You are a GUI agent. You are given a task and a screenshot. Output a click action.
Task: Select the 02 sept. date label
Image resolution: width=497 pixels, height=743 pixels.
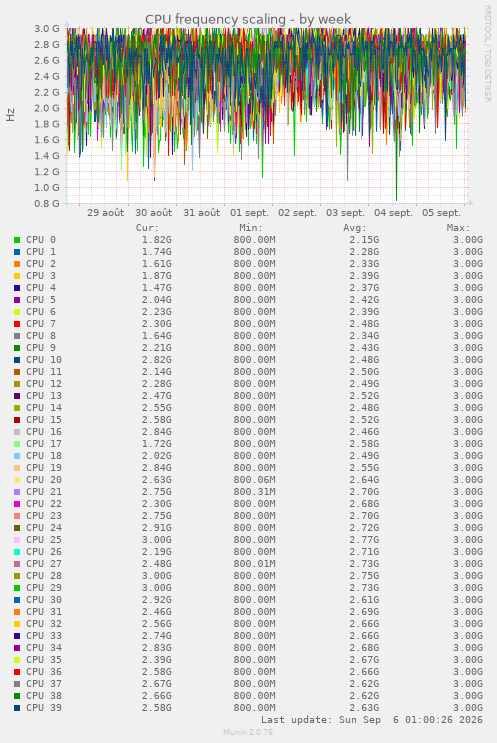pyautogui.click(x=297, y=213)
